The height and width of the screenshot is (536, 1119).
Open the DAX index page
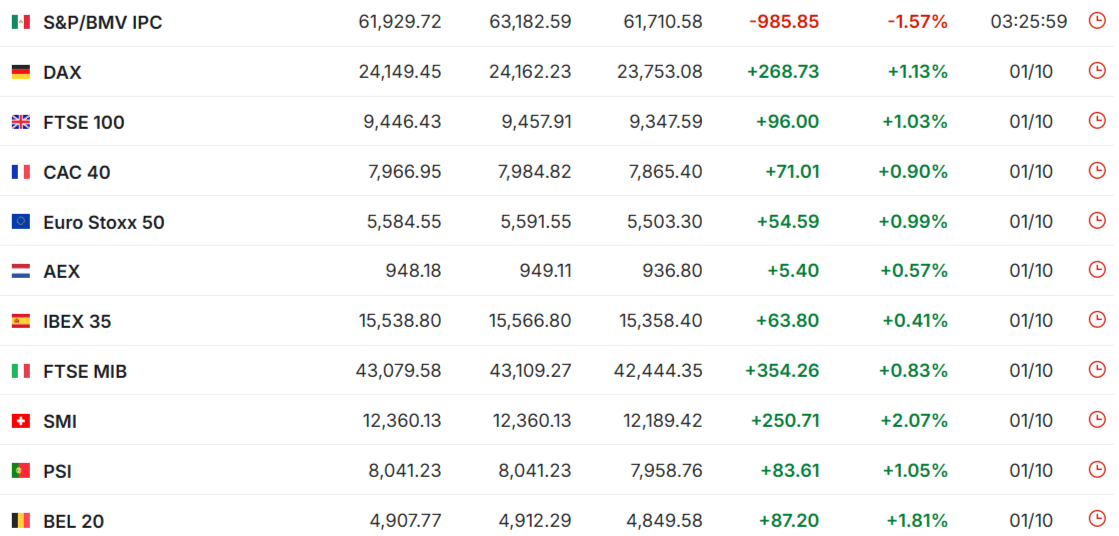(x=62, y=72)
